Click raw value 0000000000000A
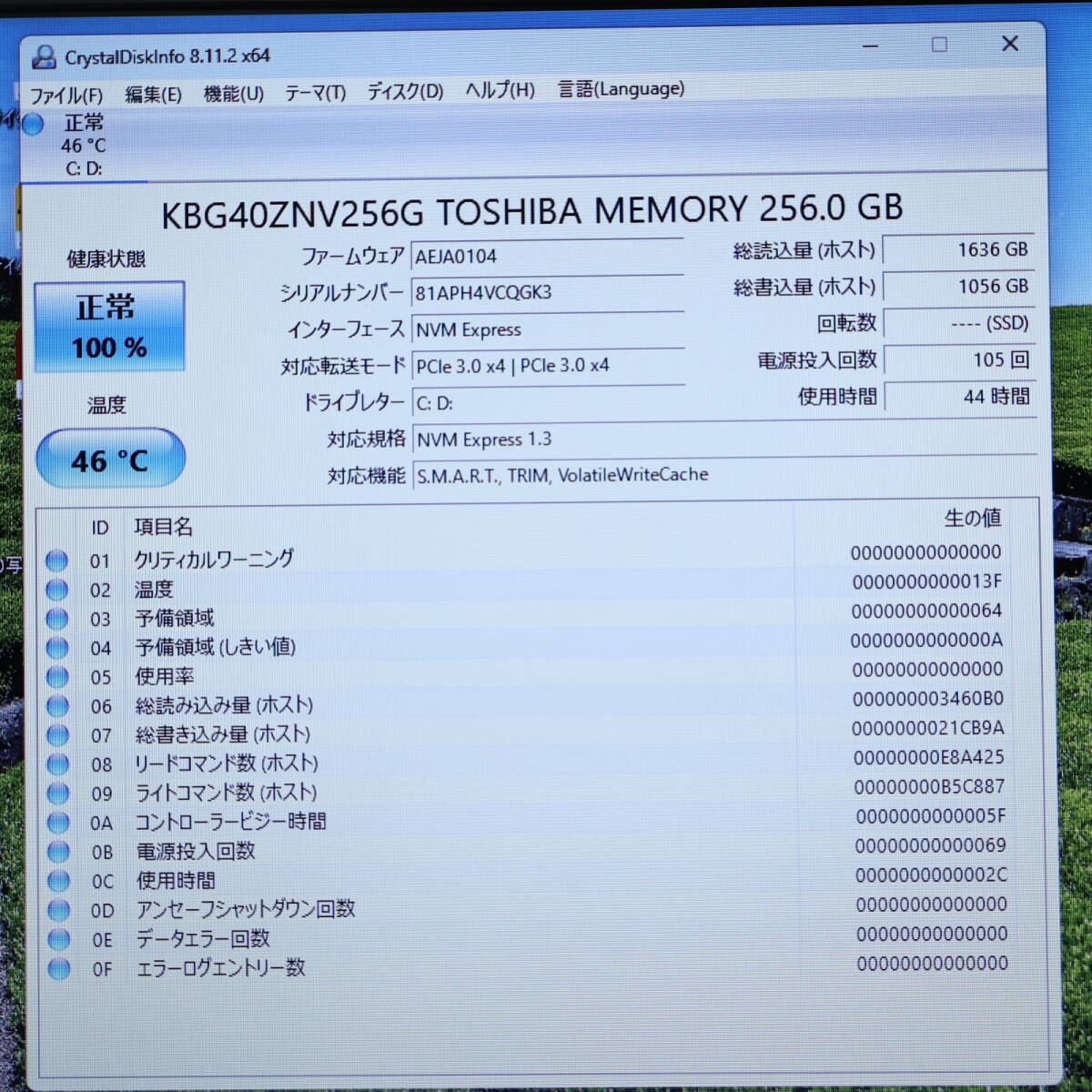Screen dimensions: 1092x1092 tap(927, 640)
